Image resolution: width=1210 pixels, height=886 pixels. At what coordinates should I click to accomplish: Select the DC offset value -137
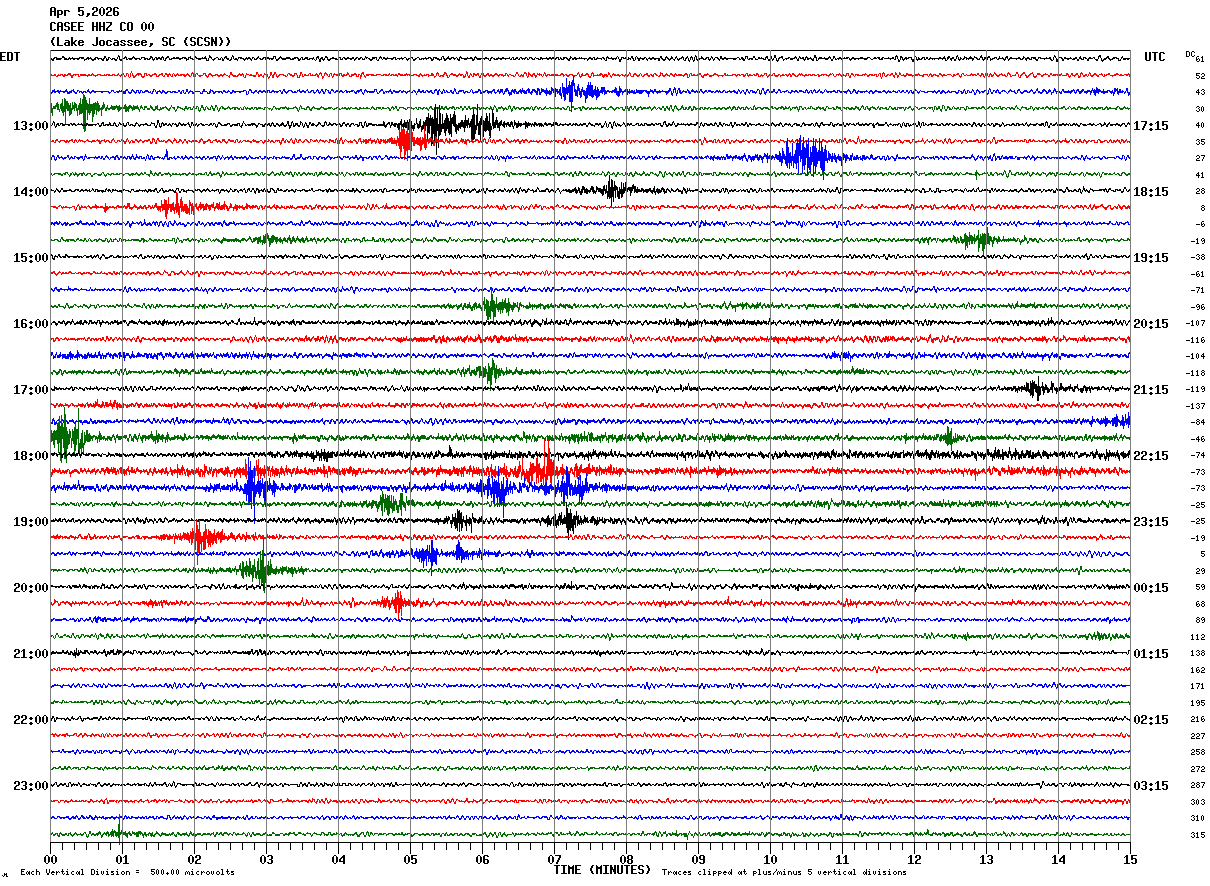point(1195,406)
